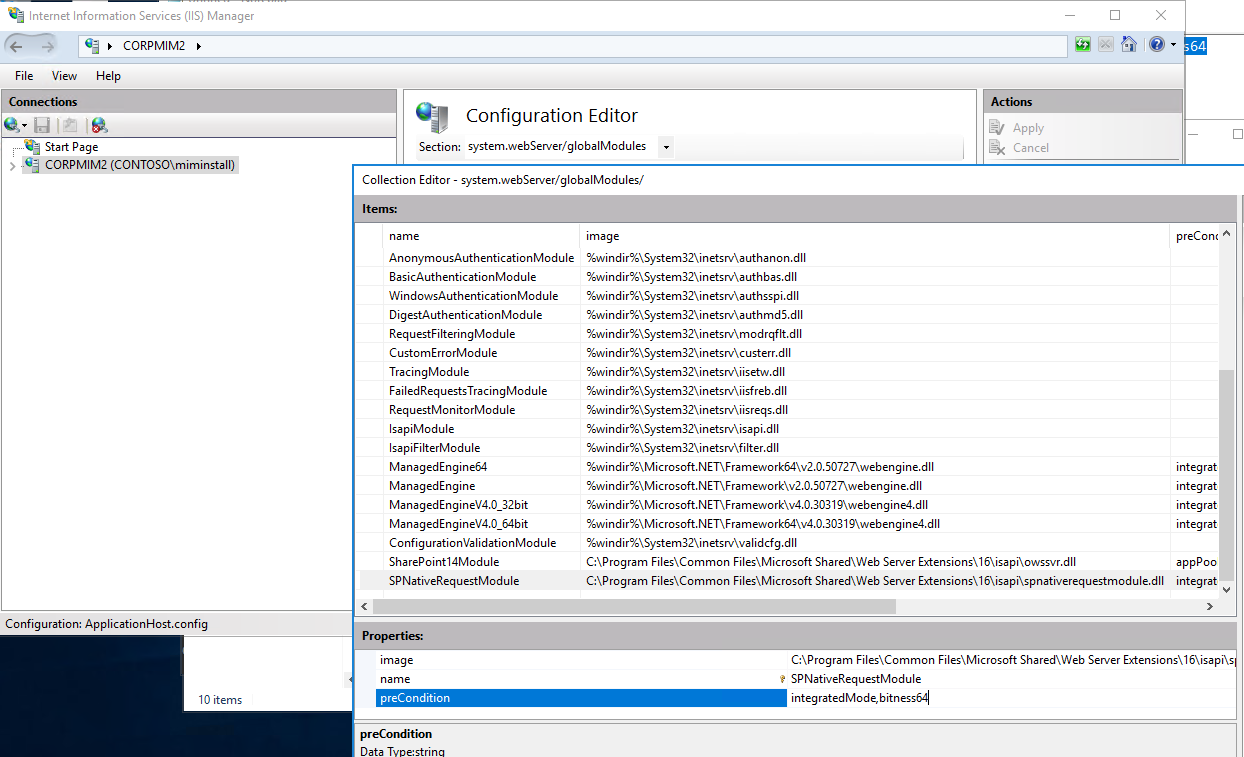Go back with the navigation back arrow
1244x757 pixels.
[x=16, y=45]
